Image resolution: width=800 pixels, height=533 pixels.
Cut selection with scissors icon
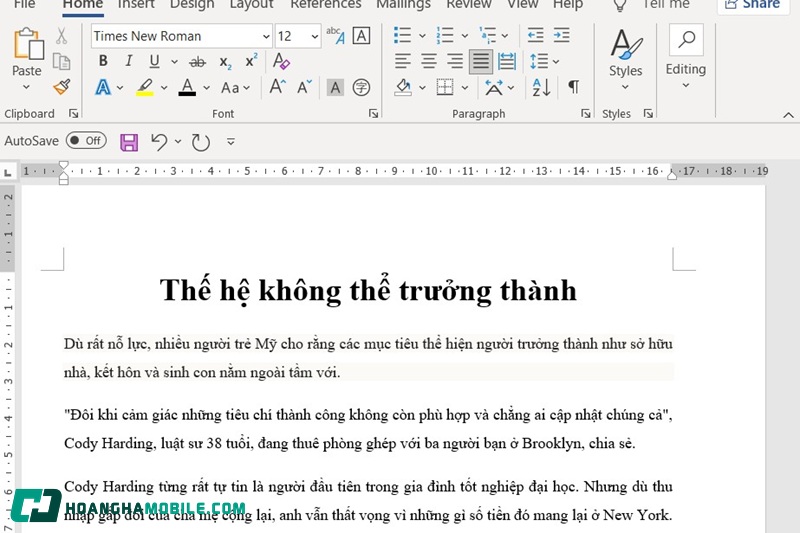[x=61, y=37]
